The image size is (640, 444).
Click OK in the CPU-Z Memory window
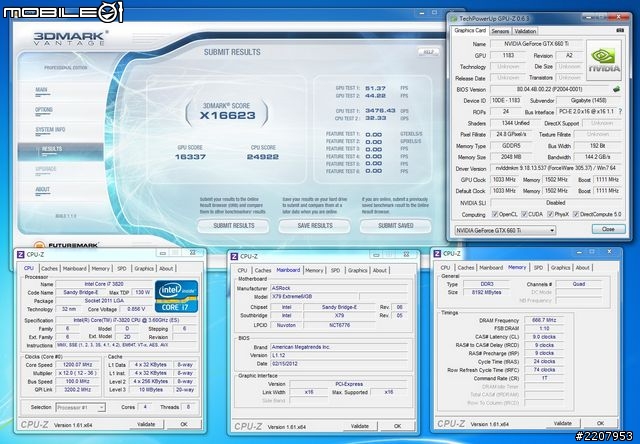(600, 423)
